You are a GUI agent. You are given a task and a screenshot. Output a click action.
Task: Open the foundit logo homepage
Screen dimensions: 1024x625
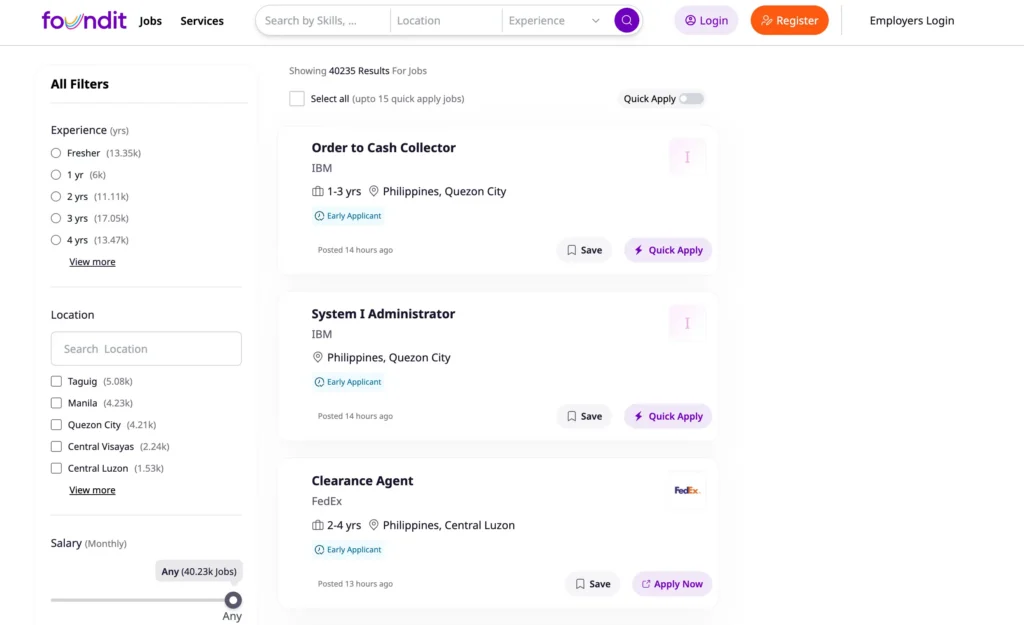click(84, 20)
